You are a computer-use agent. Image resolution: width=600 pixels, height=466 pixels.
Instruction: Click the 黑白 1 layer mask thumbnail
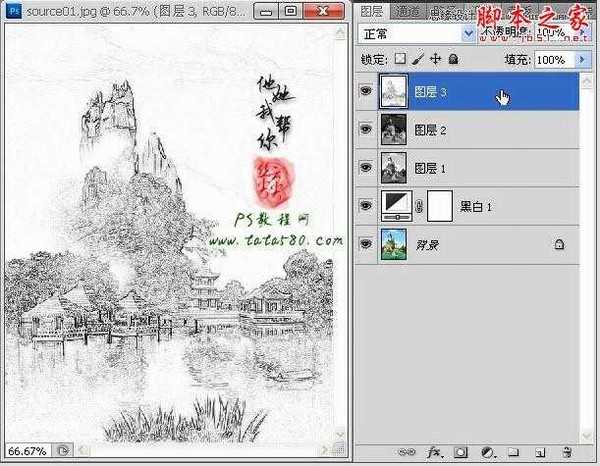click(440, 206)
